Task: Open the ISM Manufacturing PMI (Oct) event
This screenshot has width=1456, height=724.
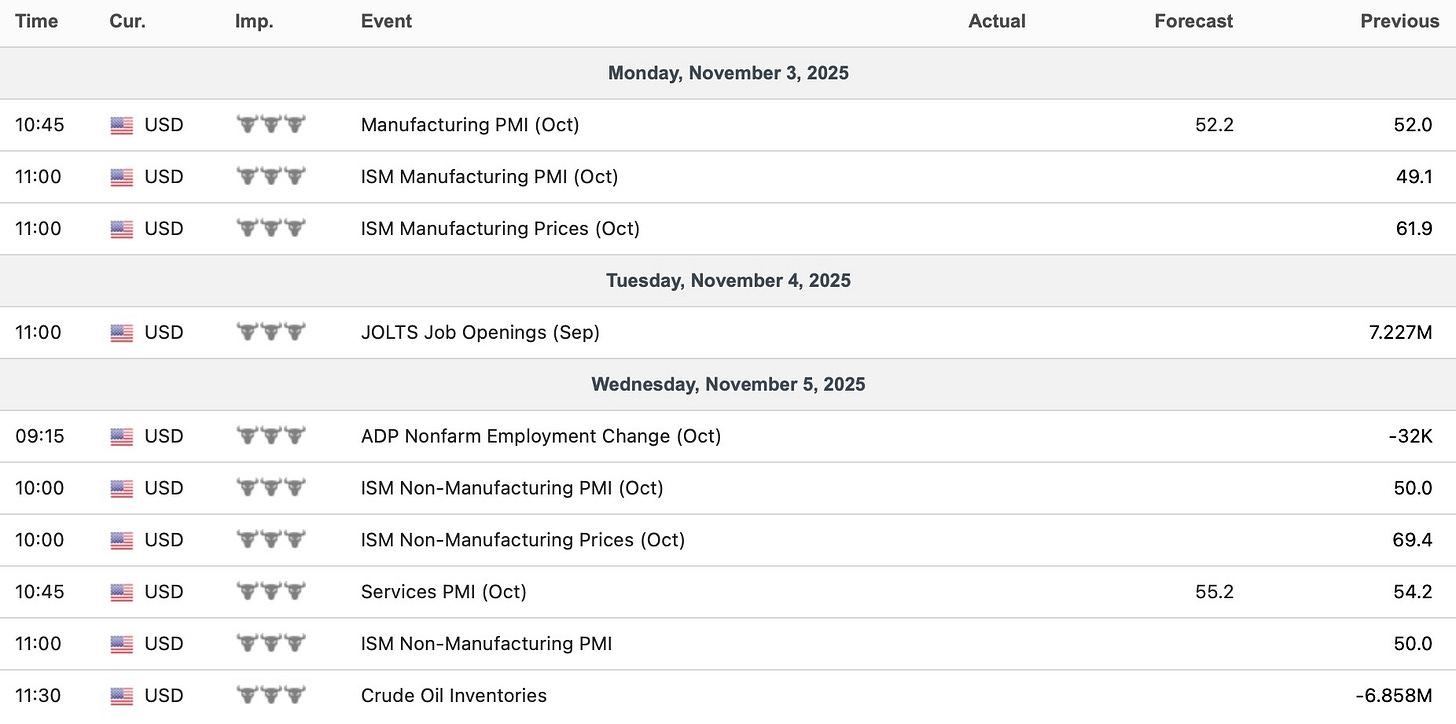Action: tap(489, 177)
